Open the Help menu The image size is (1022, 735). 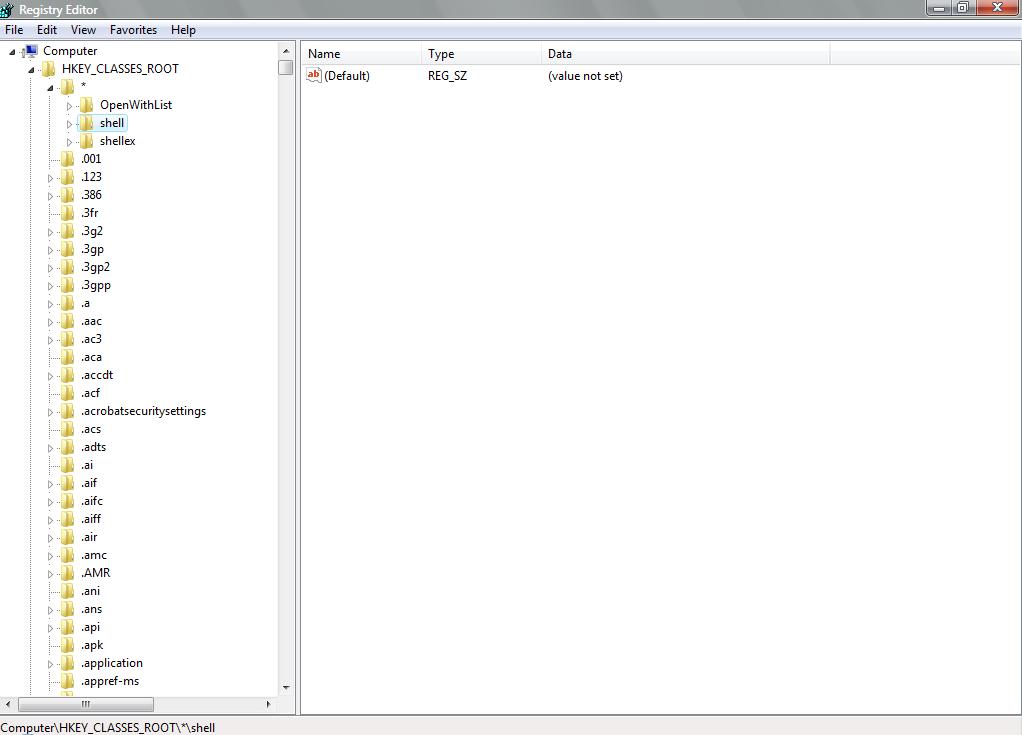pos(183,30)
